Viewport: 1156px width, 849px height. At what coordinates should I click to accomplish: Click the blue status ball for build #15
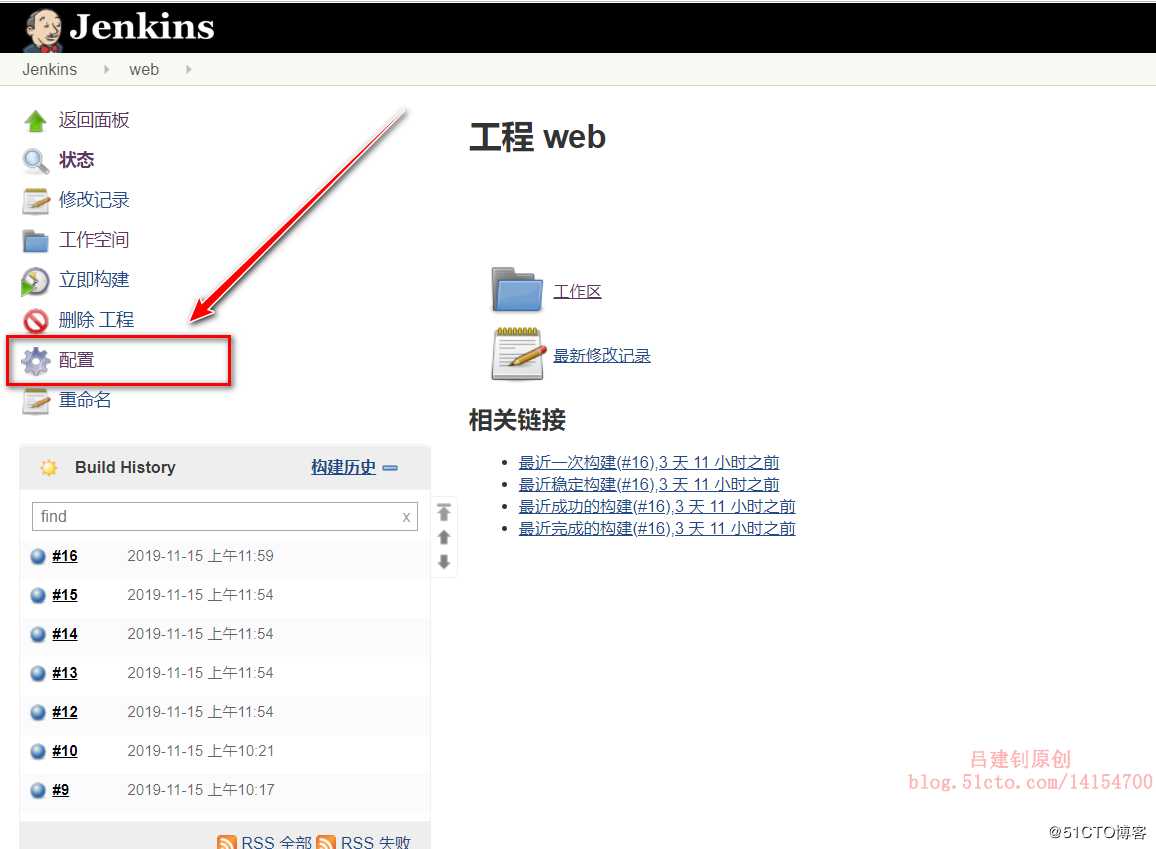tap(38, 595)
